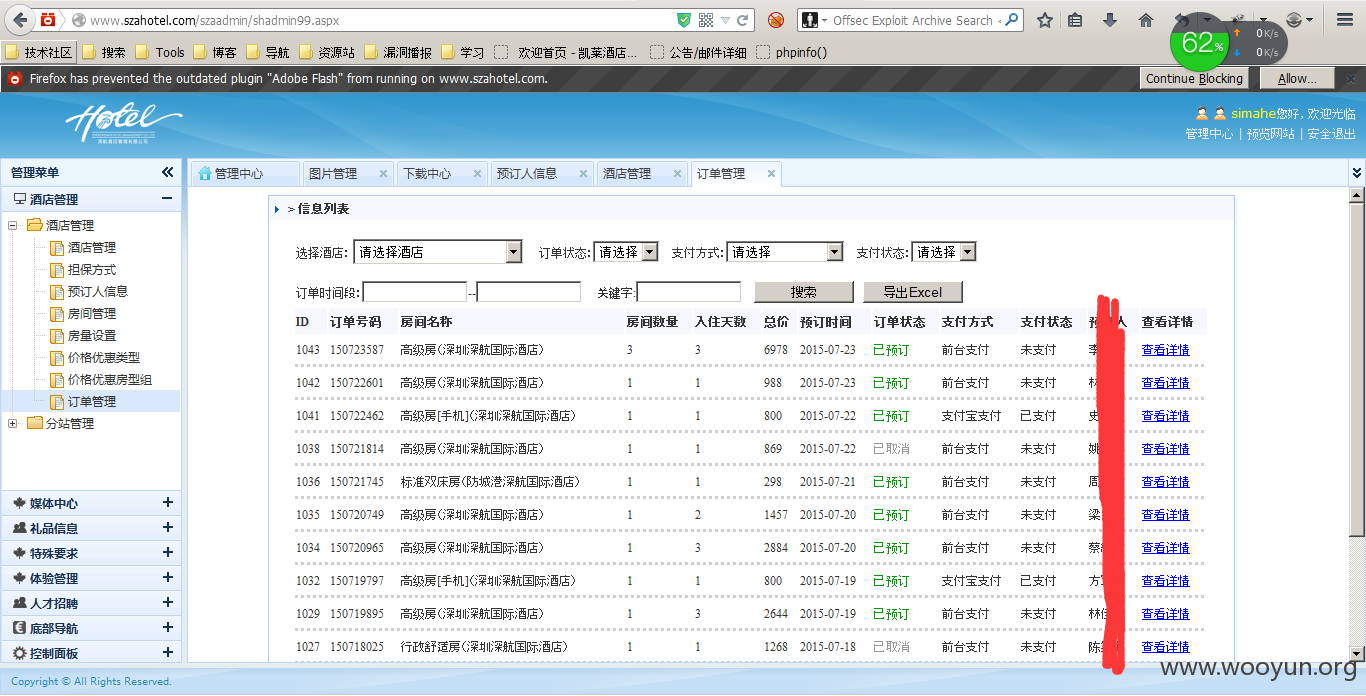1366x696 pixels.
Task: Open the 订单状态 dropdown
Action: point(625,252)
